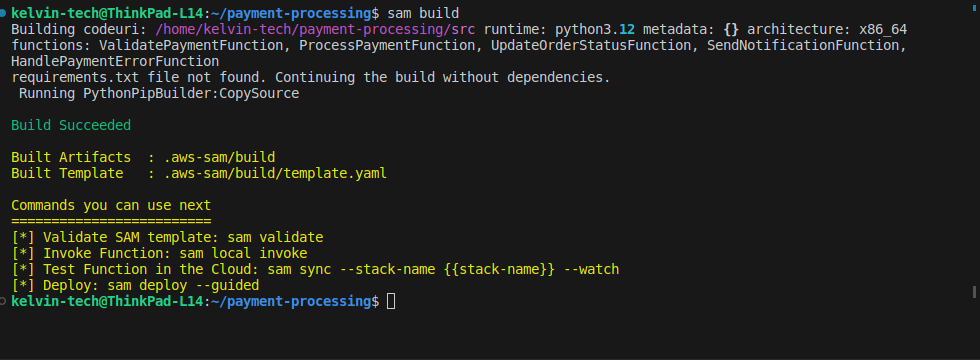The width and height of the screenshot is (980, 360).
Task: Click the sam validate command text
Action: 275,238
